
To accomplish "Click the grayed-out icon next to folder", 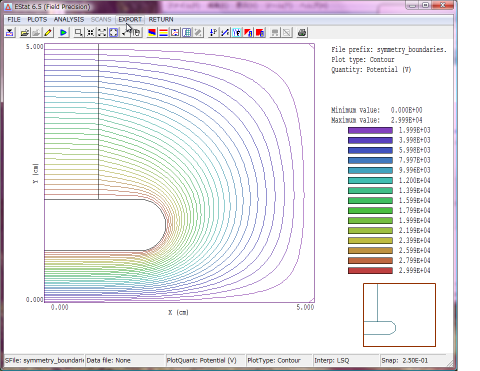I will coord(36,33).
